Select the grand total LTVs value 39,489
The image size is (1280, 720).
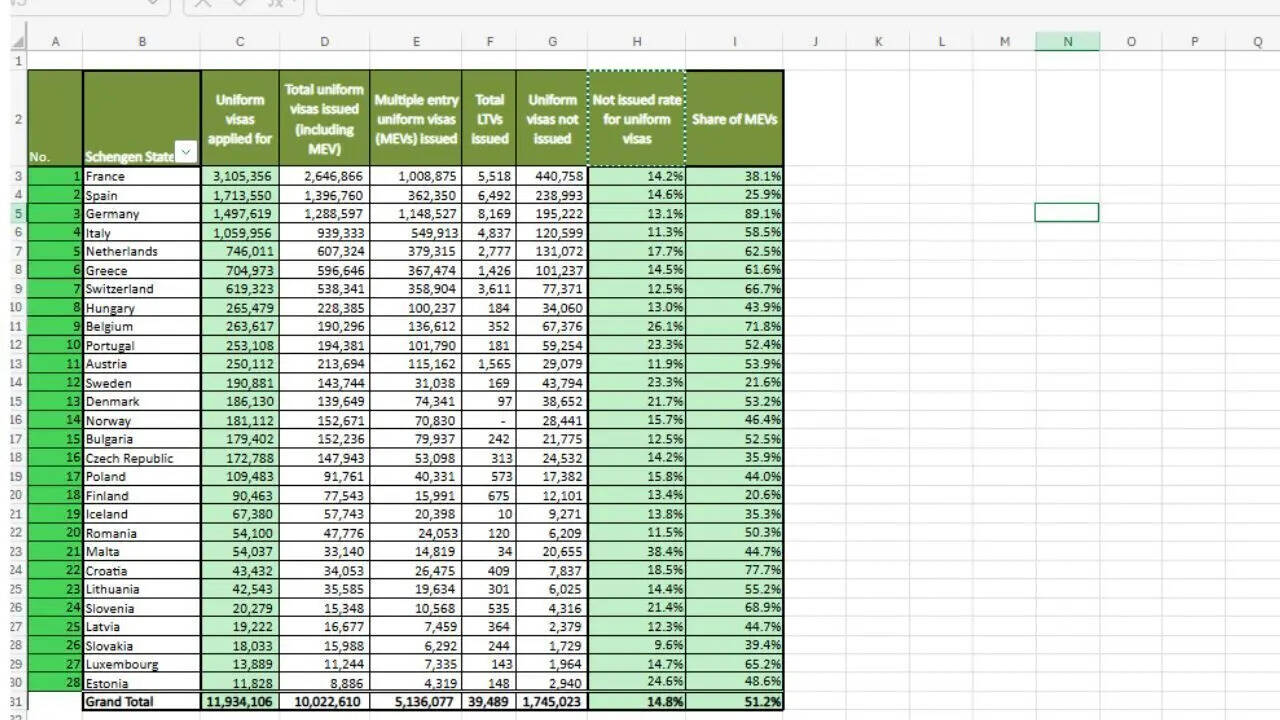(x=489, y=701)
